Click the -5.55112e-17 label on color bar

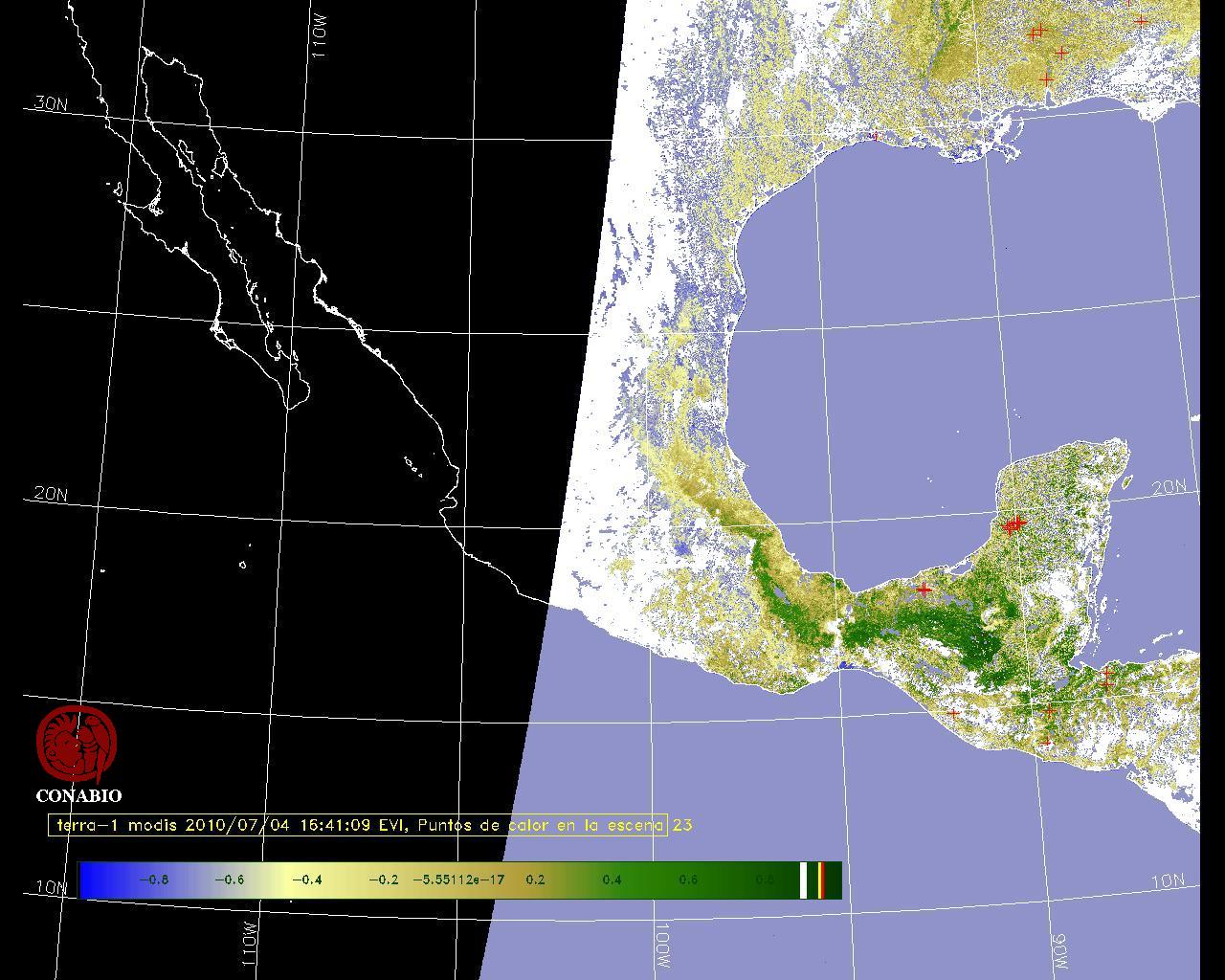tap(458, 880)
